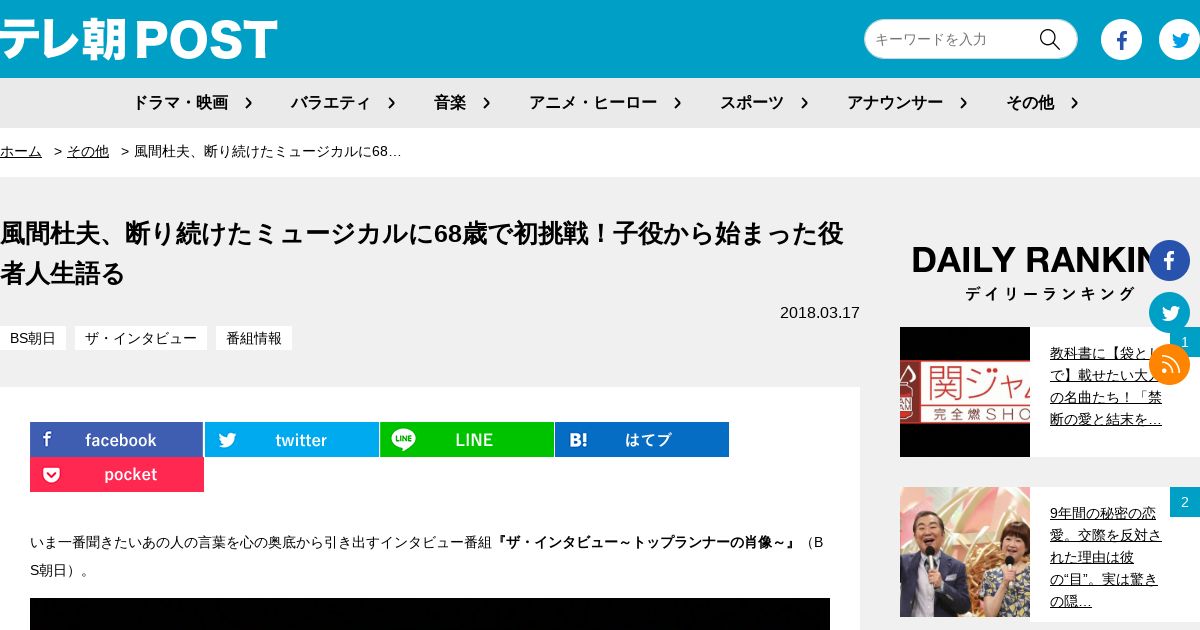Open the 音楽 menu
This screenshot has height=630, width=1200.
point(450,102)
